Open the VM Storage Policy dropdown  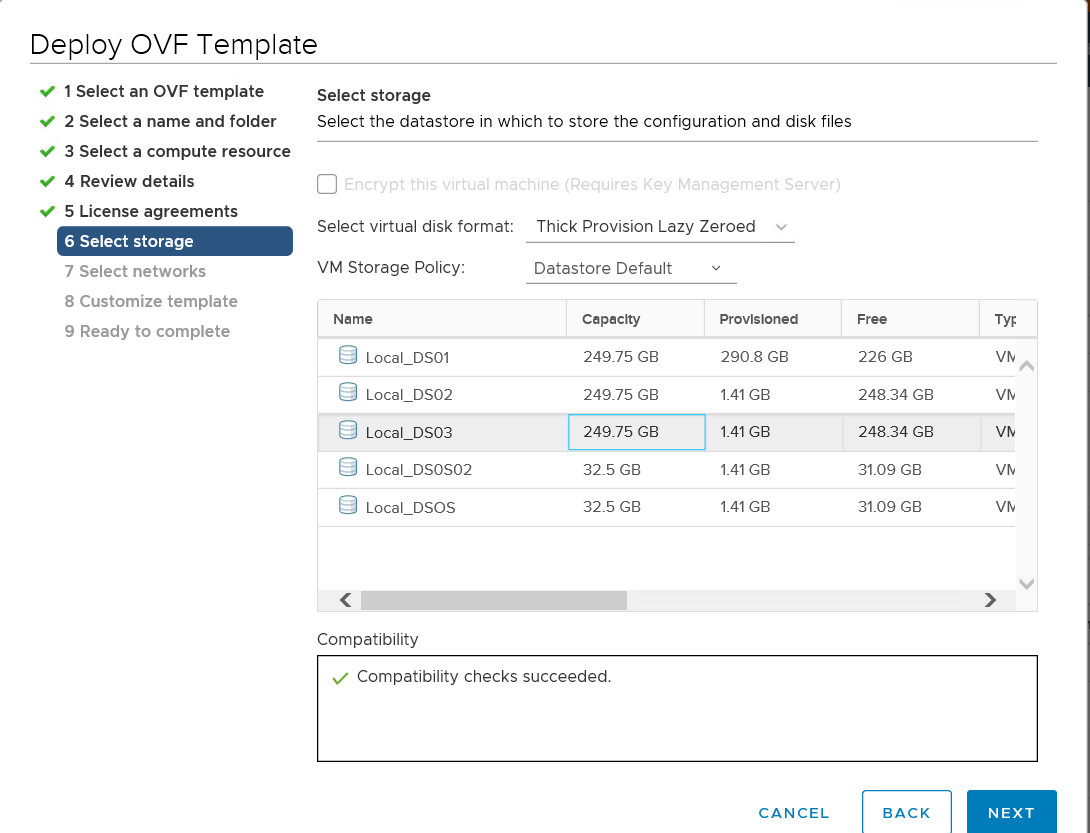[630, 268]
